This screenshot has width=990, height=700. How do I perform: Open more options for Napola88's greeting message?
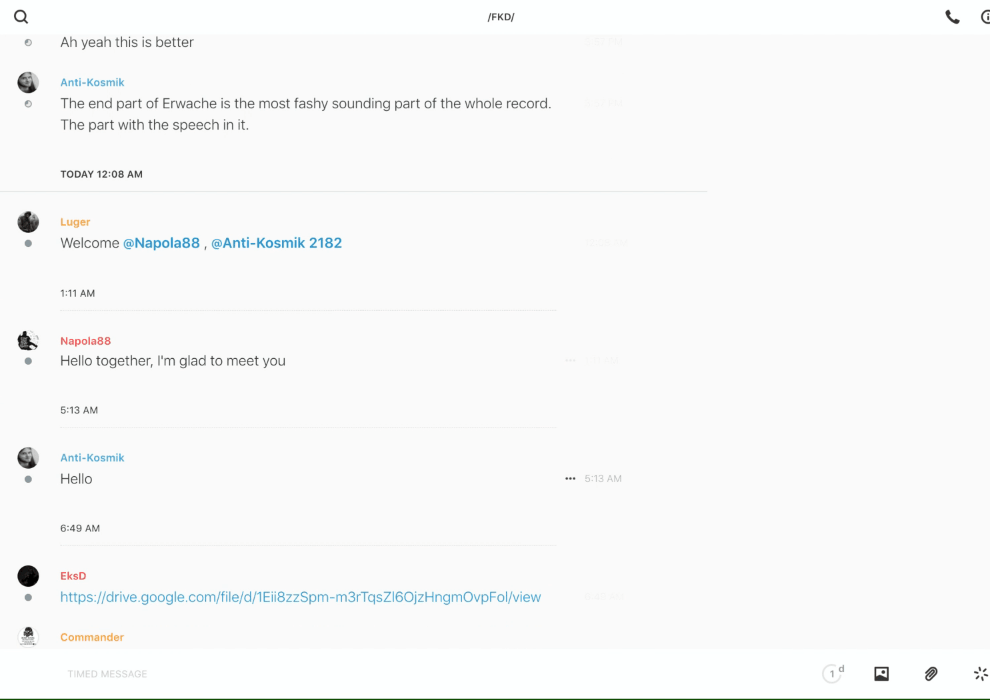570,360
